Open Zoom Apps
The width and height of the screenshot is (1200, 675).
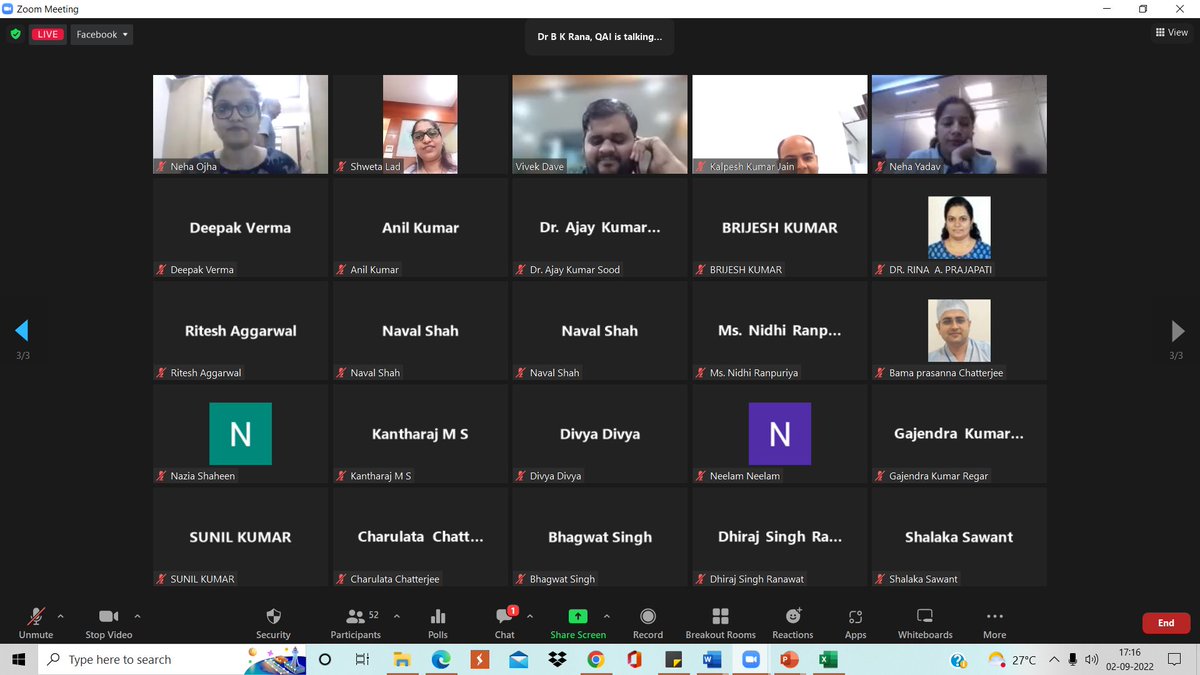point(855,622)
